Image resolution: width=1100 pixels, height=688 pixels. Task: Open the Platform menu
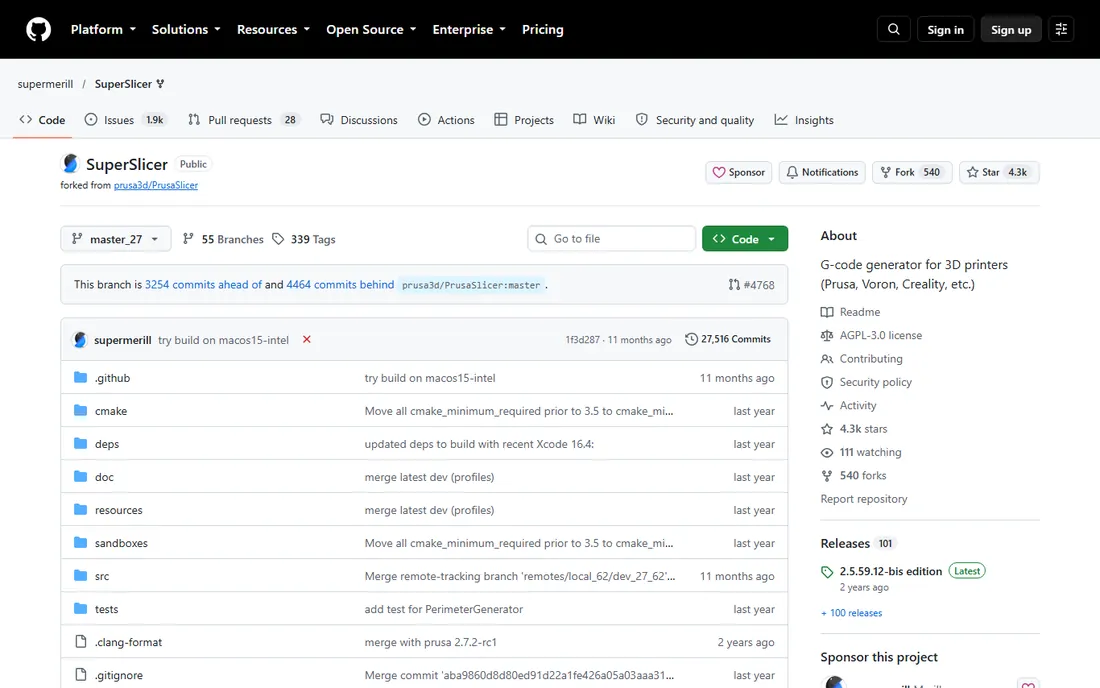[103, 29]
